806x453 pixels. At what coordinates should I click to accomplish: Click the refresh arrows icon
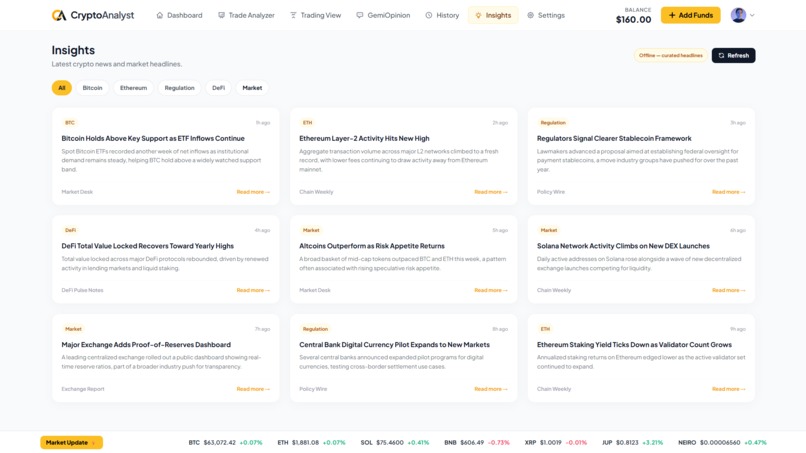[x=721, y=56]
